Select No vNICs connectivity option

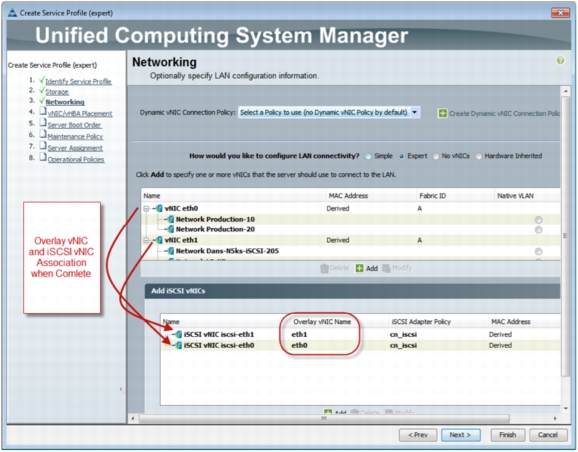pos(436,156)
